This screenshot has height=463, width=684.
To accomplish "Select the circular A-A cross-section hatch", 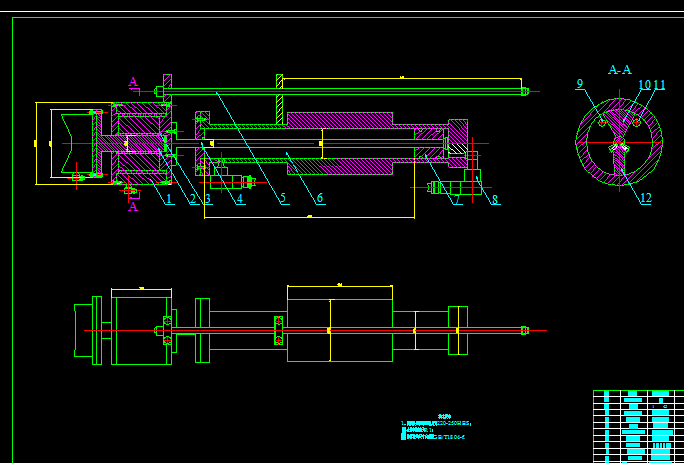I will 619,142.
